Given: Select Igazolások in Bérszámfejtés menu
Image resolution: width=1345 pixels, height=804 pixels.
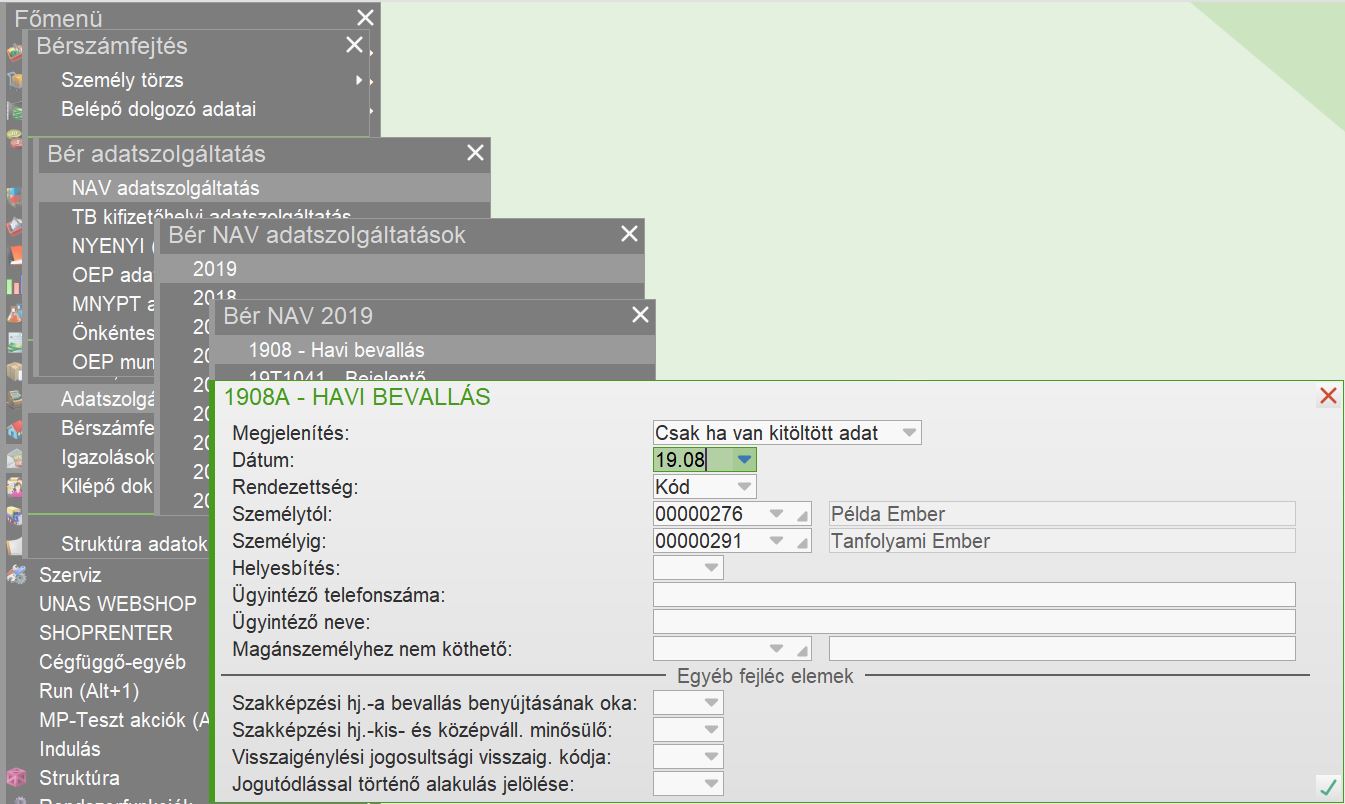Looking at the screenshot, I should pos(108,458).
